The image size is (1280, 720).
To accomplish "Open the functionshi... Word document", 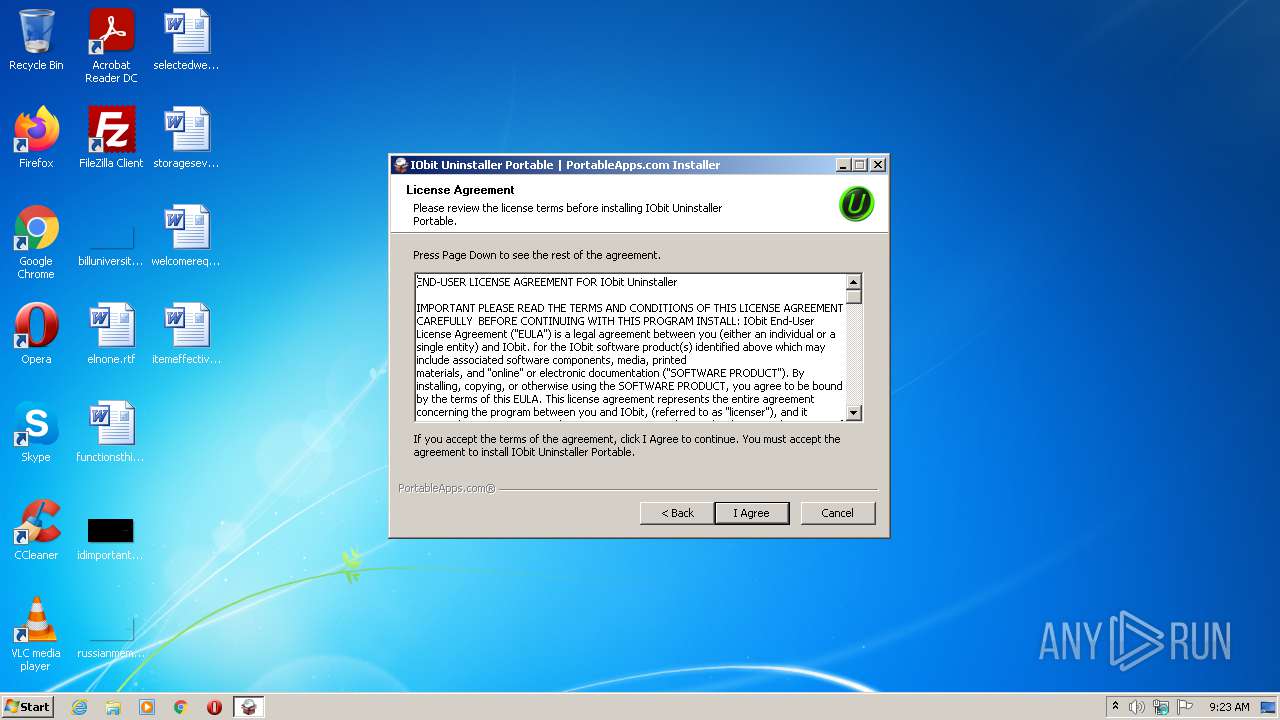I will (111, 432).
